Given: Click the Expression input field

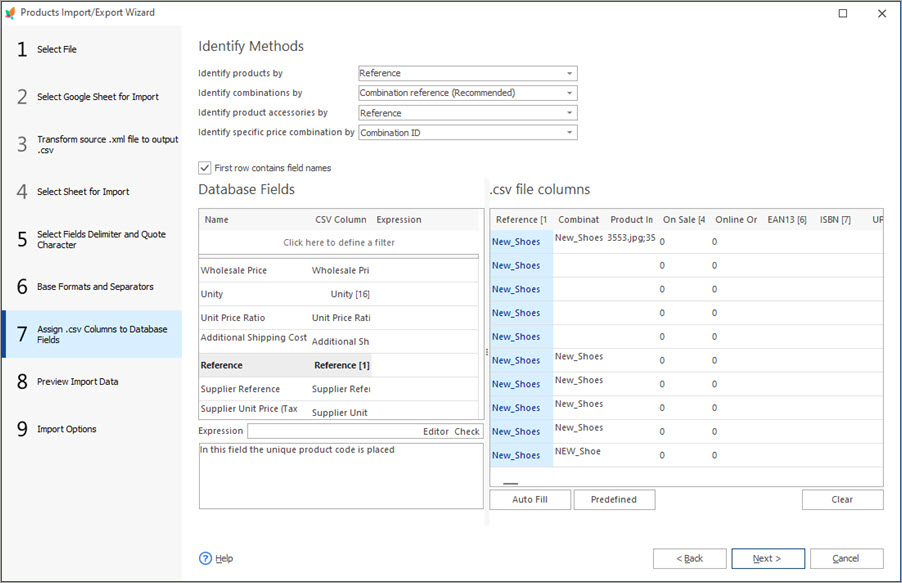Looking at the screenshot, I should click(335, 432).
